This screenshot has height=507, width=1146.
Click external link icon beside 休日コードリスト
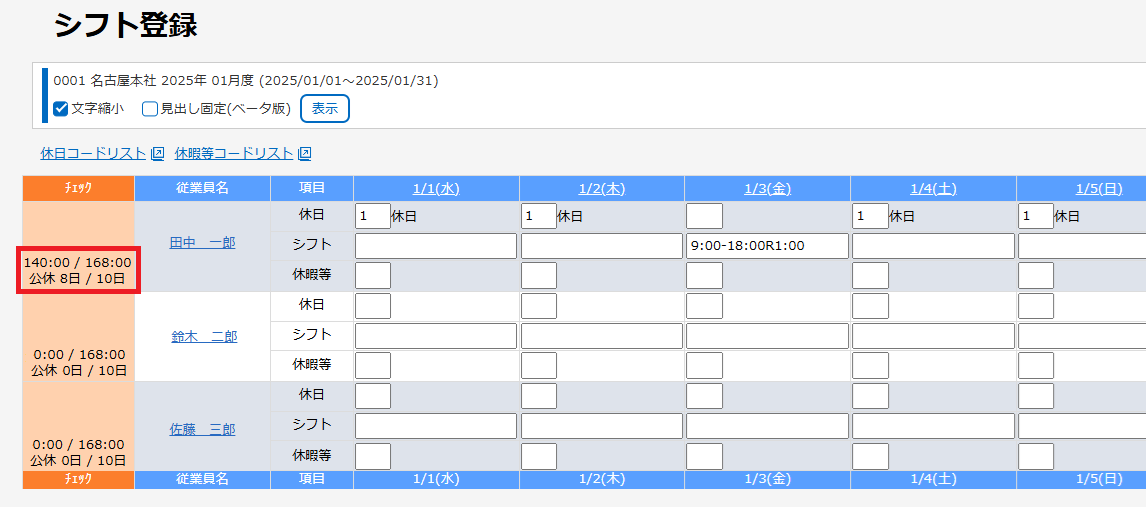157,154
